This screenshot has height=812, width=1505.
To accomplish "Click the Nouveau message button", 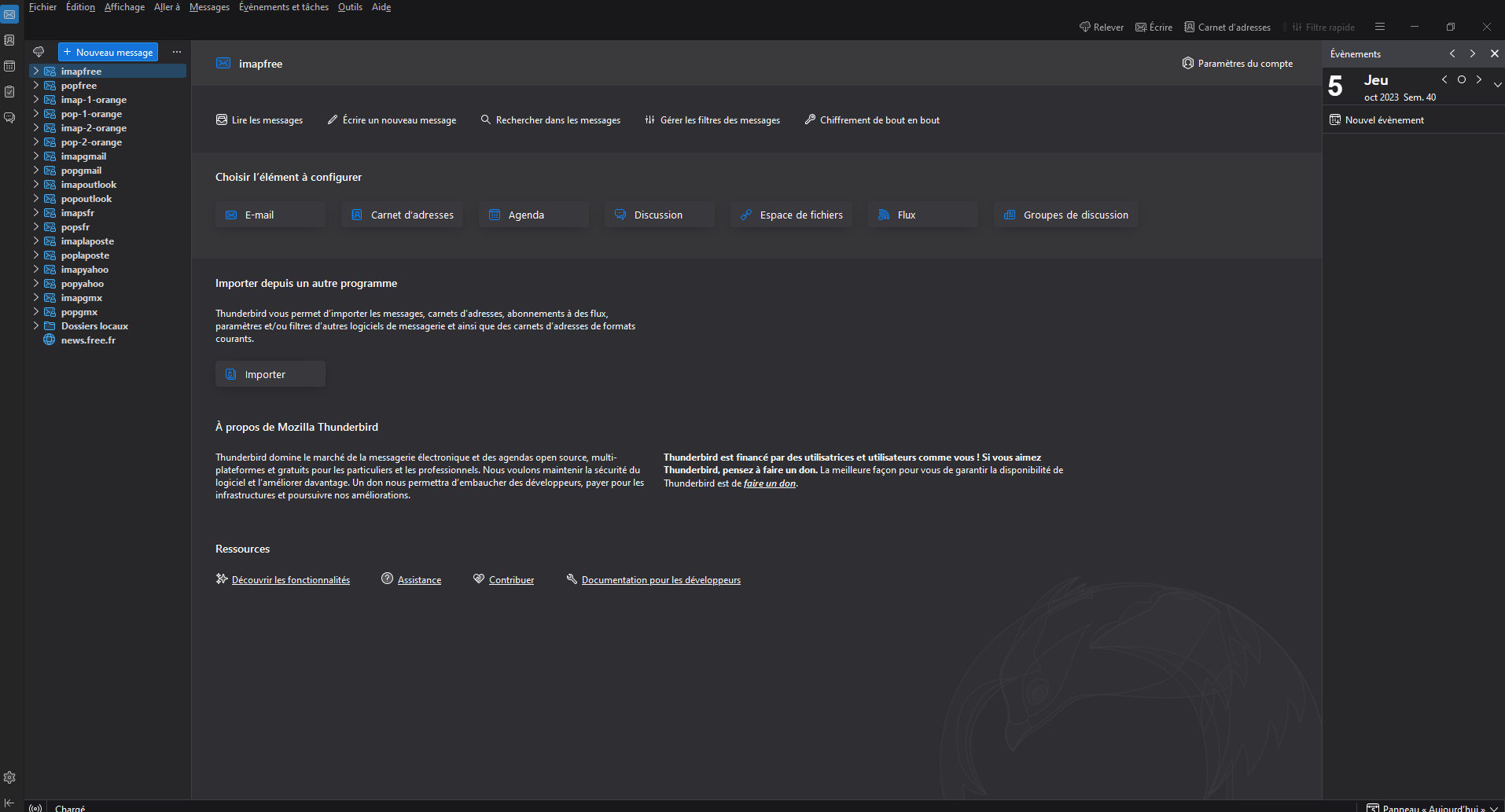I will coord(109,52).
